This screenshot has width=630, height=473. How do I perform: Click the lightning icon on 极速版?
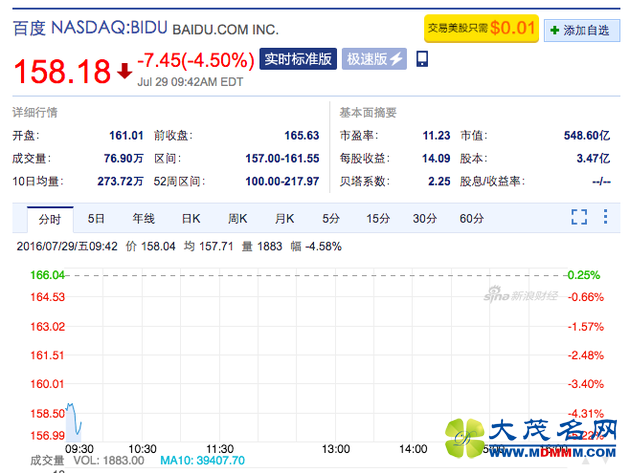coord(396,59)
